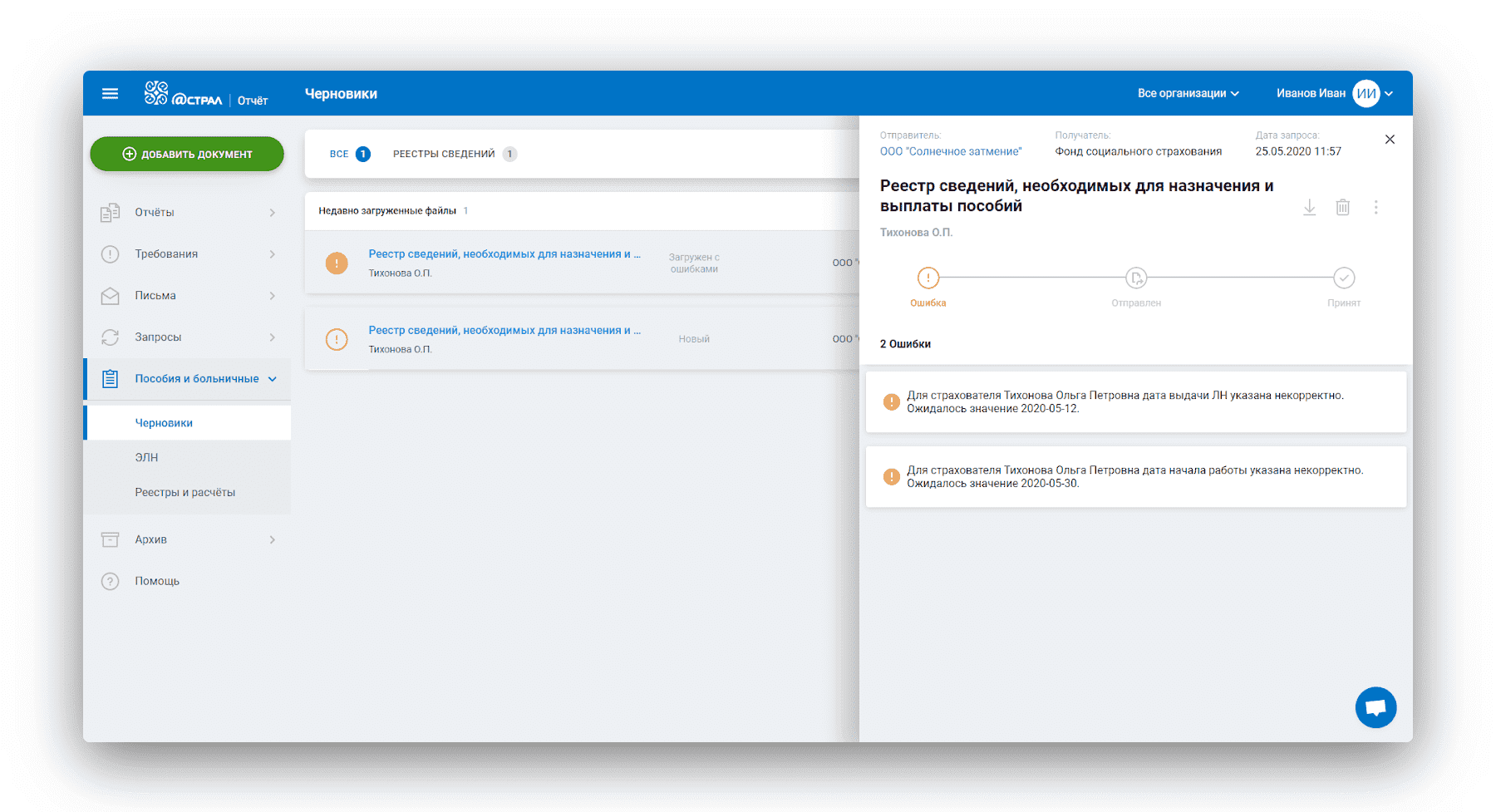Open the hamburger menu
The width and height of the screenshot is (1496, 812).
(x=110, y=94)
